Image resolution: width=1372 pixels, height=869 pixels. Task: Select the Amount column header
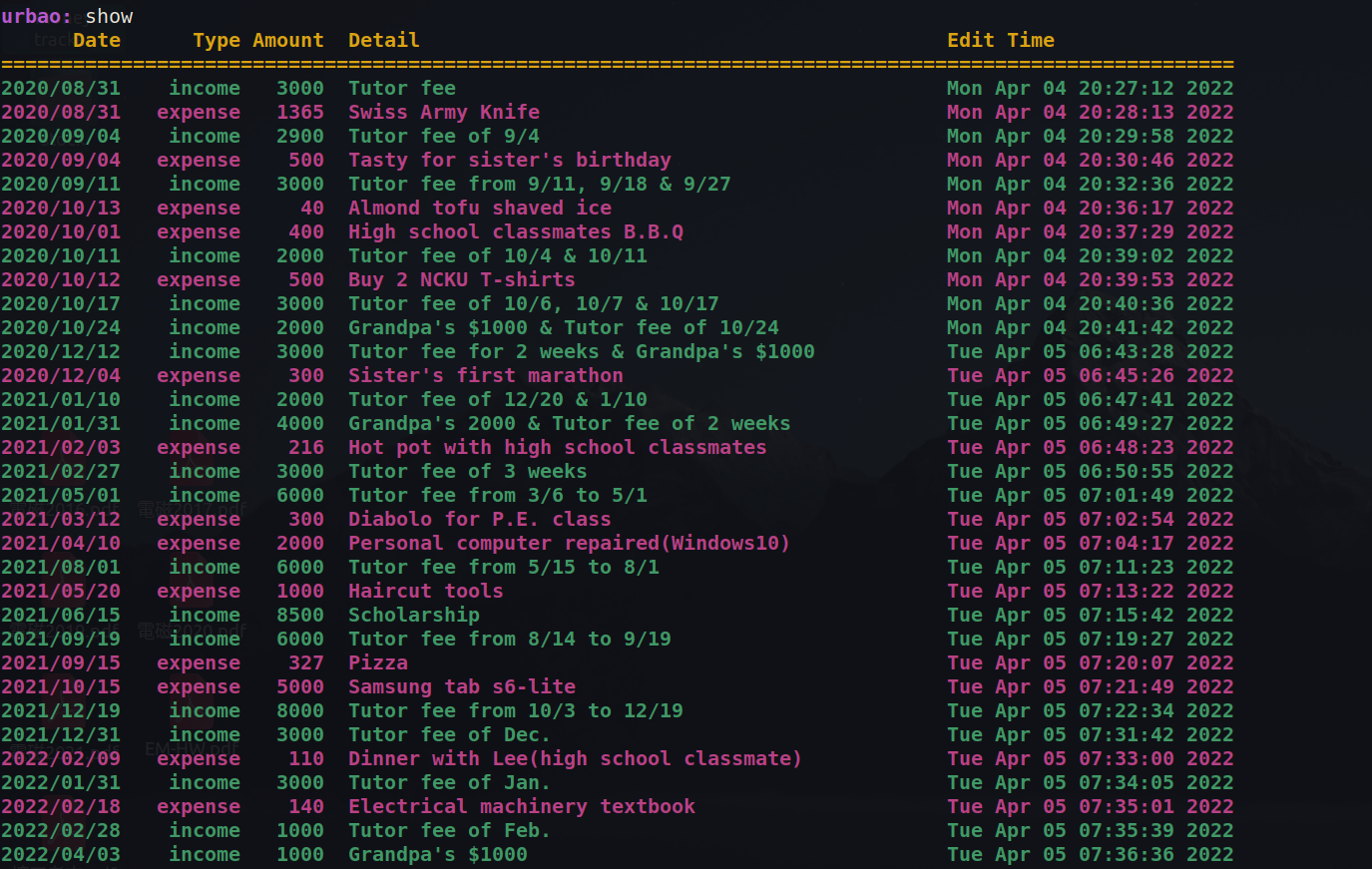[288, 40]
